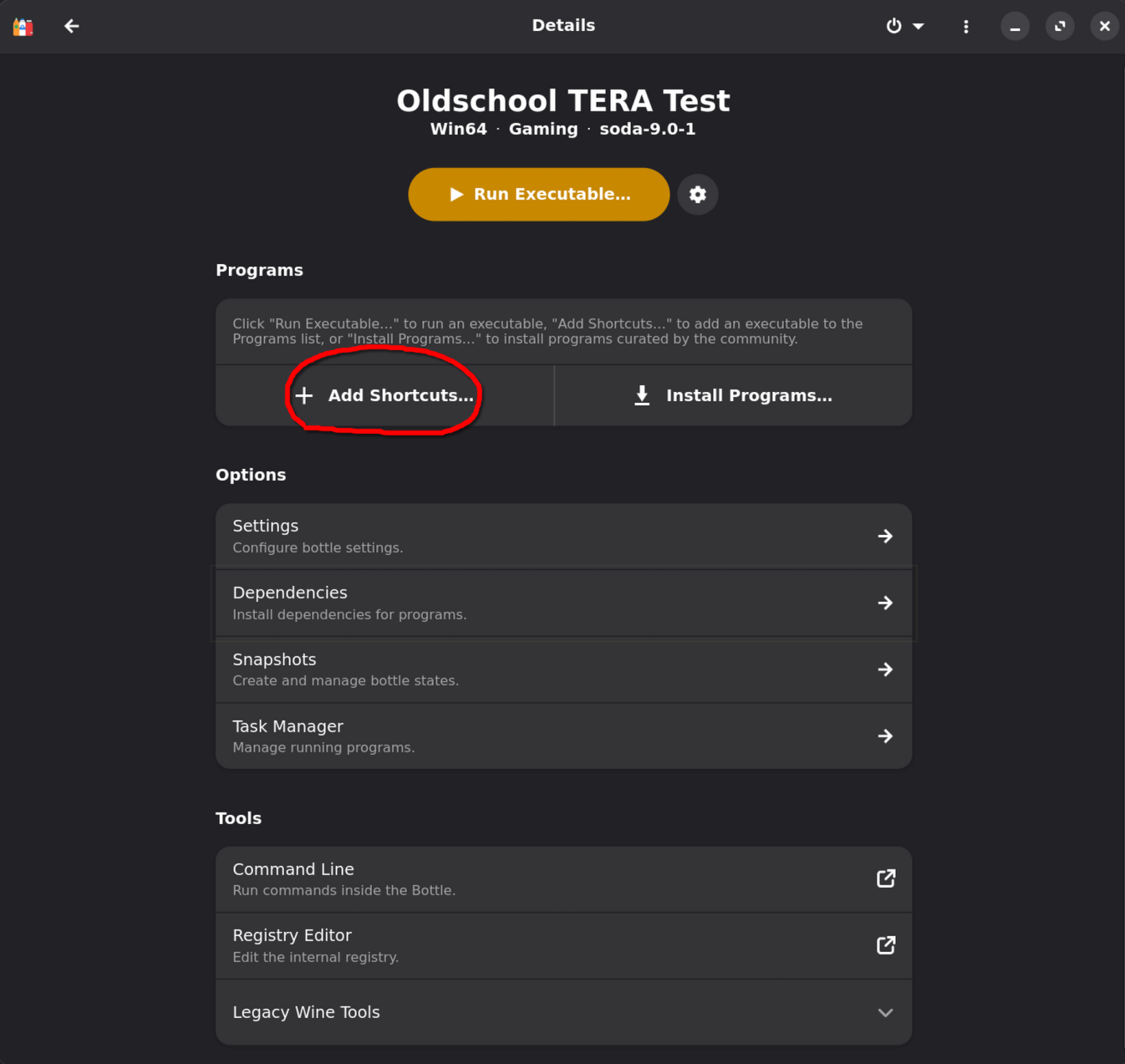The height and width of the screenshot is (1064, 1125).
Task: Click the Settings row arrow icon
Action: (x=885, y=536)
